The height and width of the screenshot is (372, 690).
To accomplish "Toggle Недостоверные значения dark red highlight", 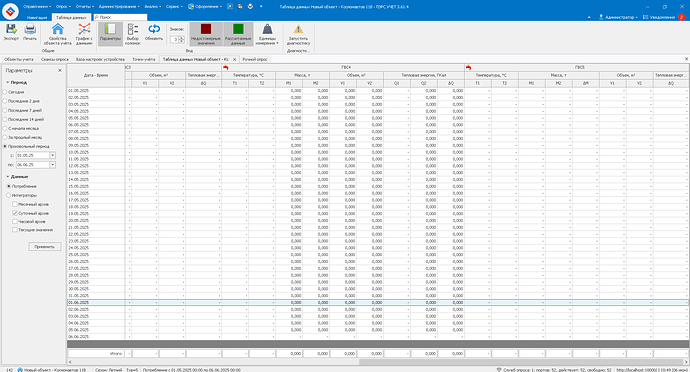I will (206, 34).
